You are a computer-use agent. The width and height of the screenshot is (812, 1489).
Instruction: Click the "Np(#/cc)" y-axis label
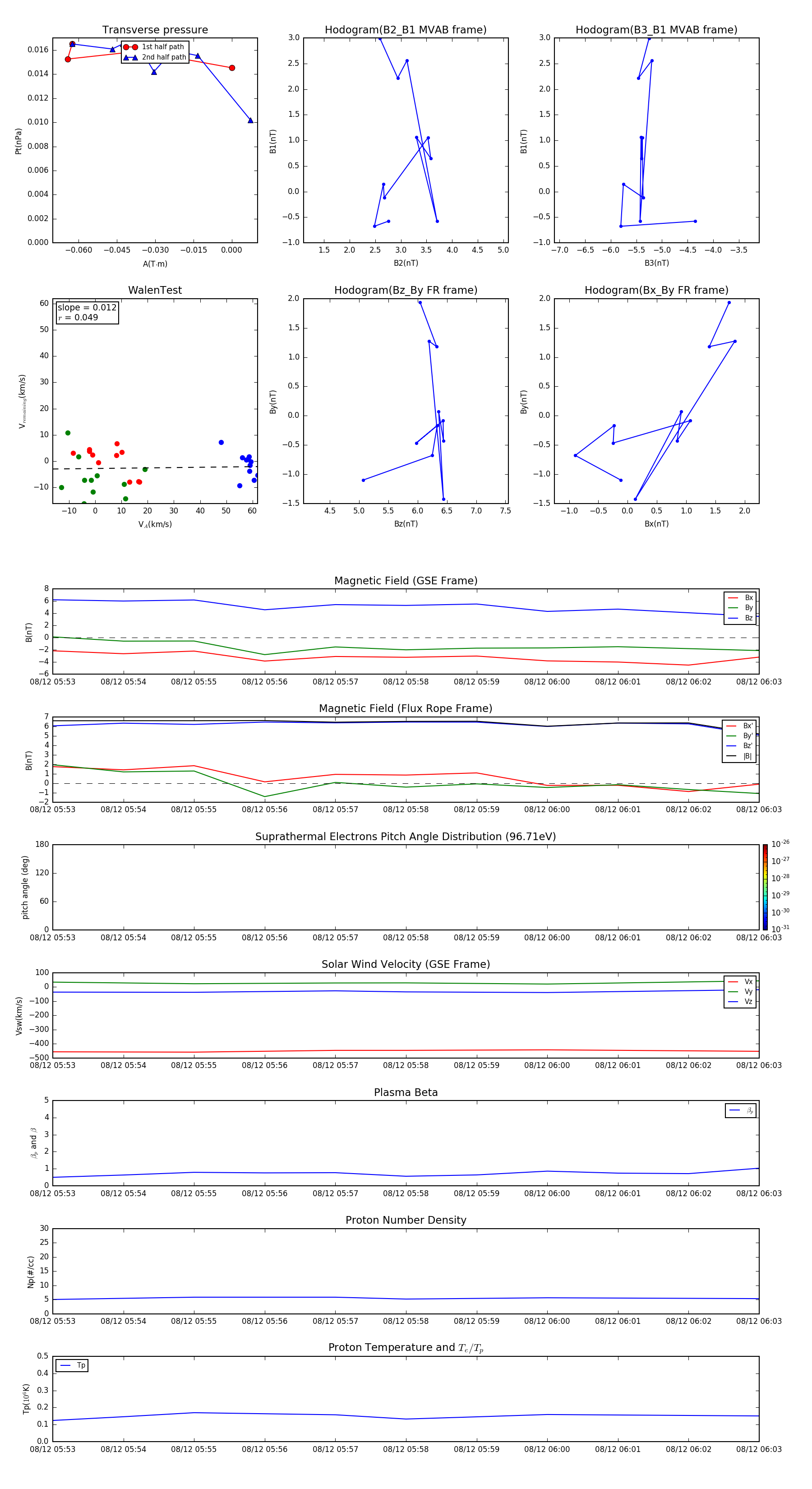click(x=31, y=1272)
